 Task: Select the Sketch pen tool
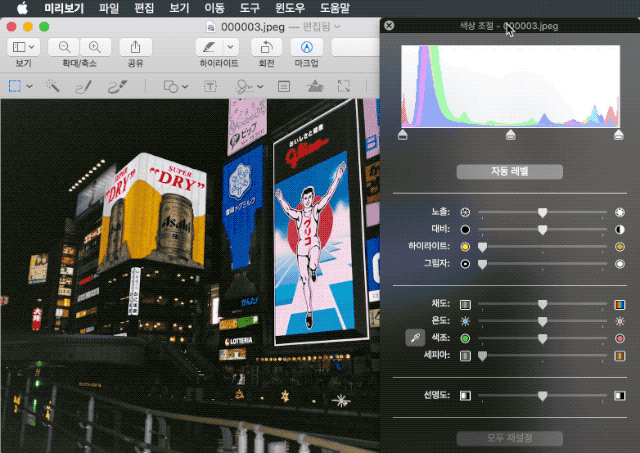pos(84,87)
